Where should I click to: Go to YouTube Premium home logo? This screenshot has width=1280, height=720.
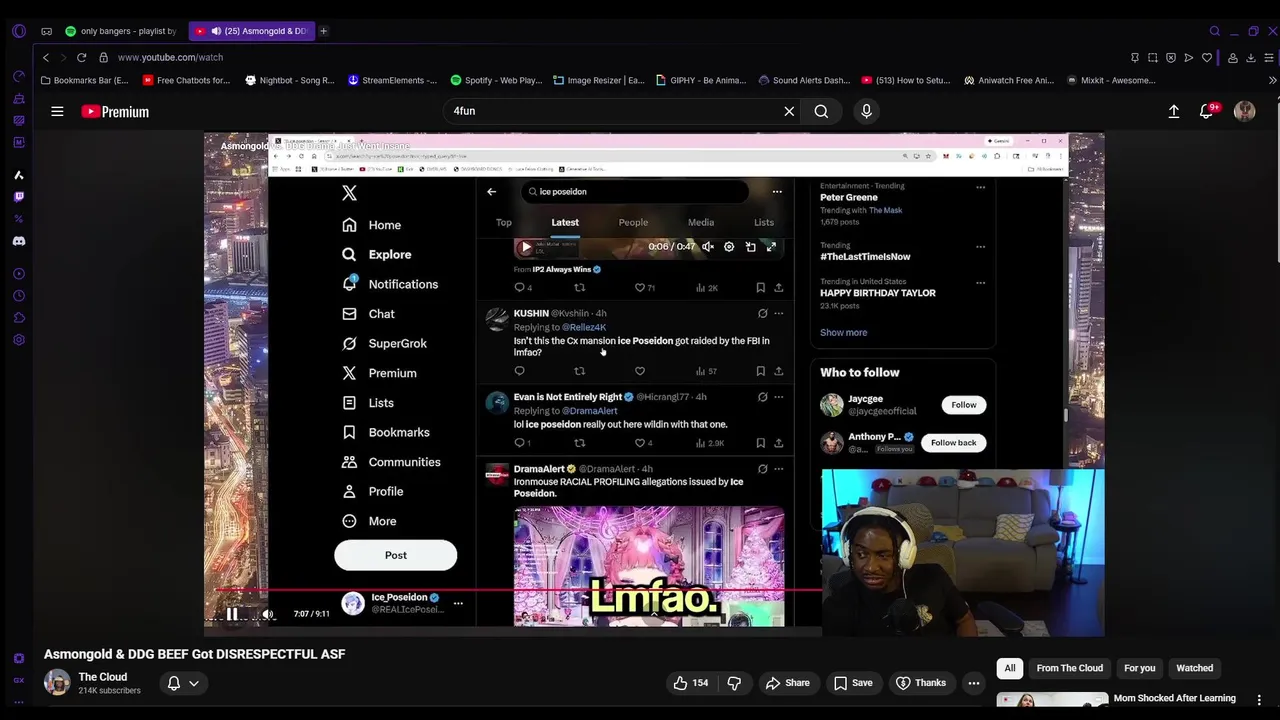(x=115, y=111)
